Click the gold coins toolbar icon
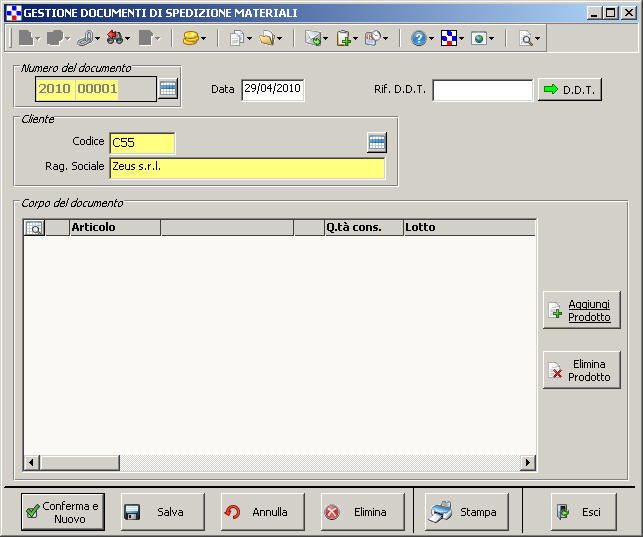The height and width of the screenshot is (537, 643). tap(190, 38)
